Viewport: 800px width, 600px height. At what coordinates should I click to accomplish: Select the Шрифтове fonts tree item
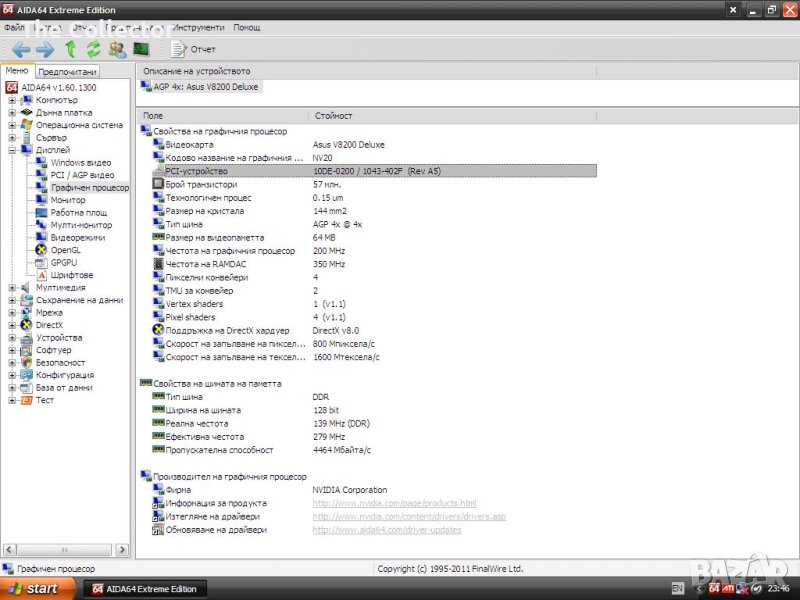[x=72, y=275]
